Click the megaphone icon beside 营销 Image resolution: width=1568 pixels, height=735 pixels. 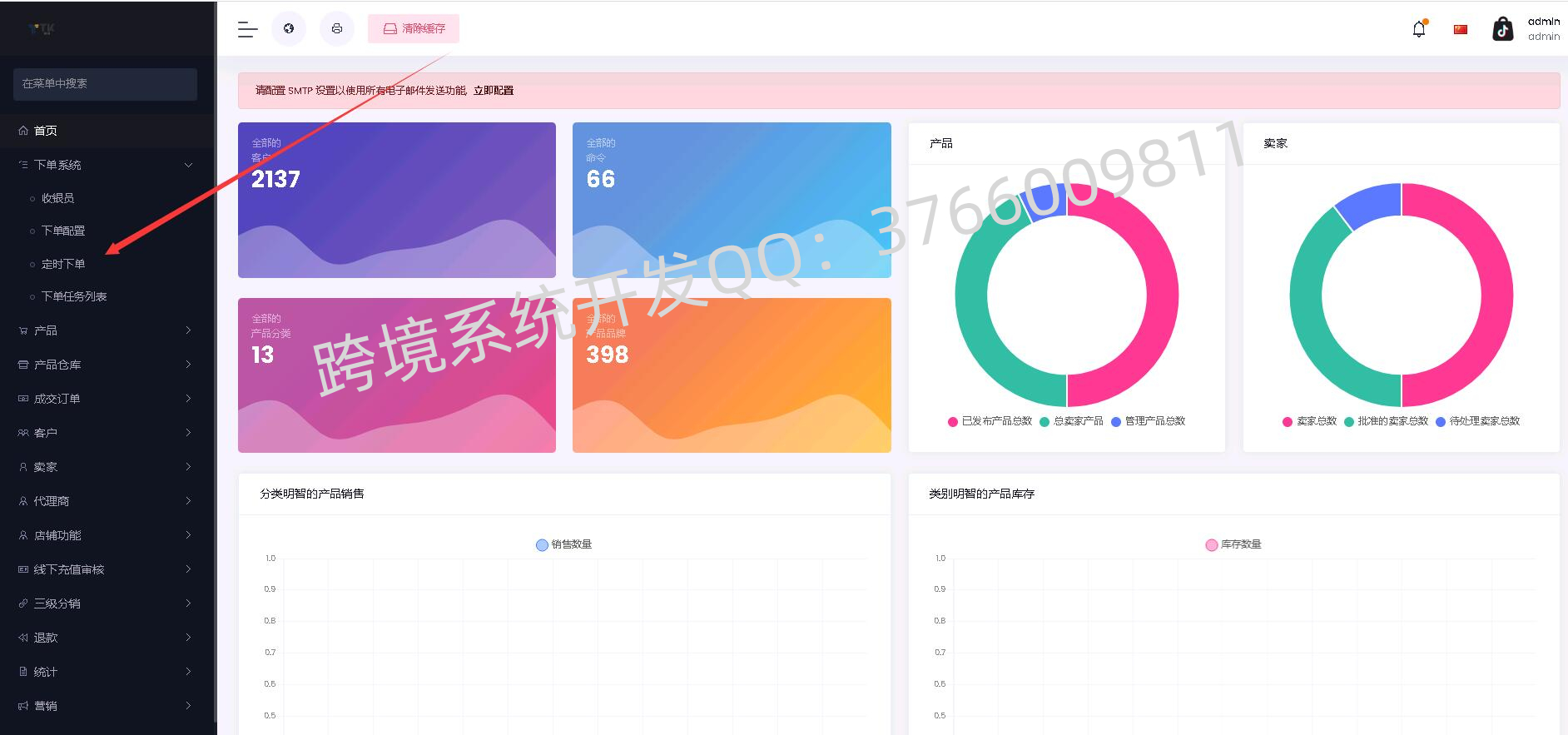point(23,706)
